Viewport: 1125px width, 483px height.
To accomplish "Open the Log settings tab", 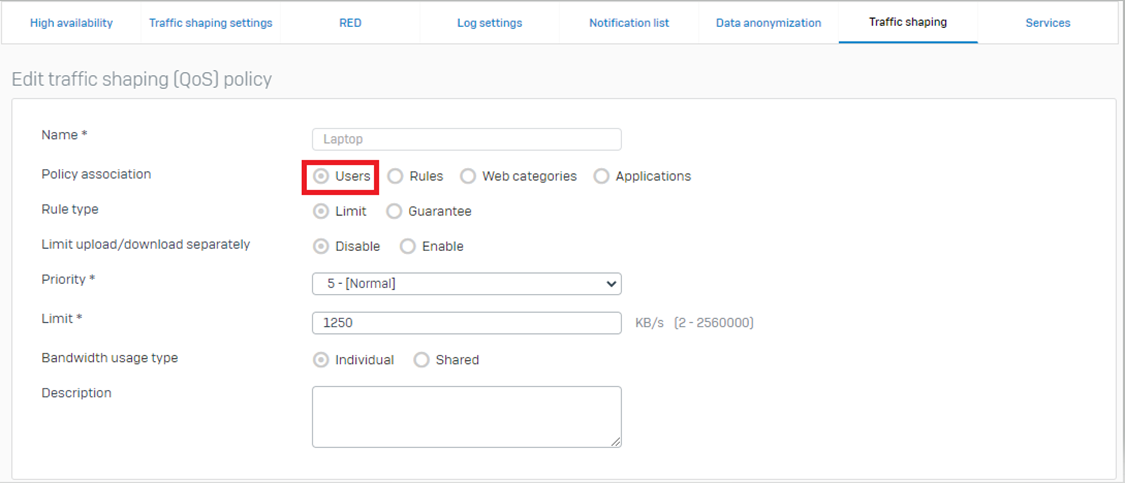I will (x=489, y=23).
